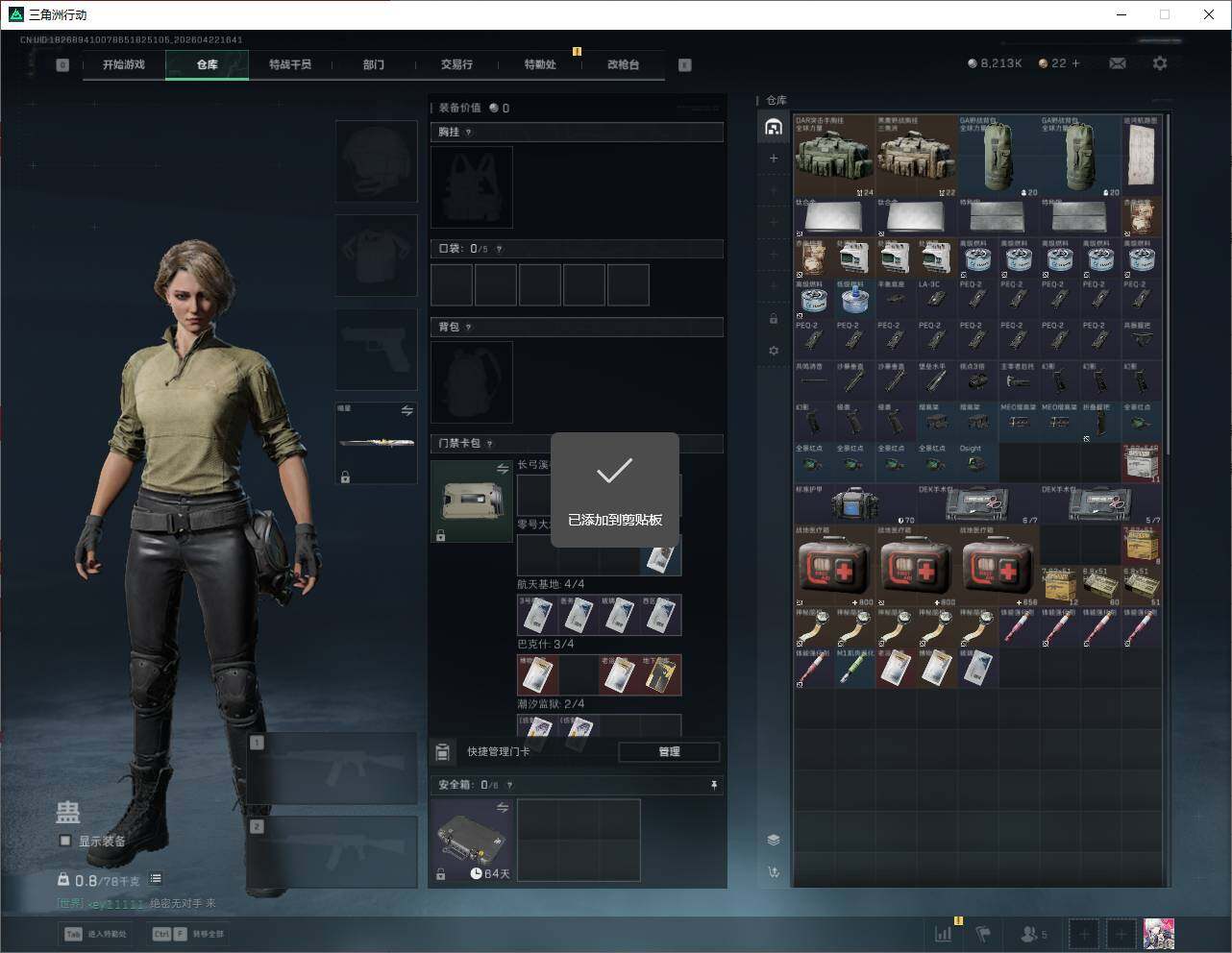Screen dimensions: 1232x953
Task: Select the melee knife item thumbnail
Action: [377, 444]
